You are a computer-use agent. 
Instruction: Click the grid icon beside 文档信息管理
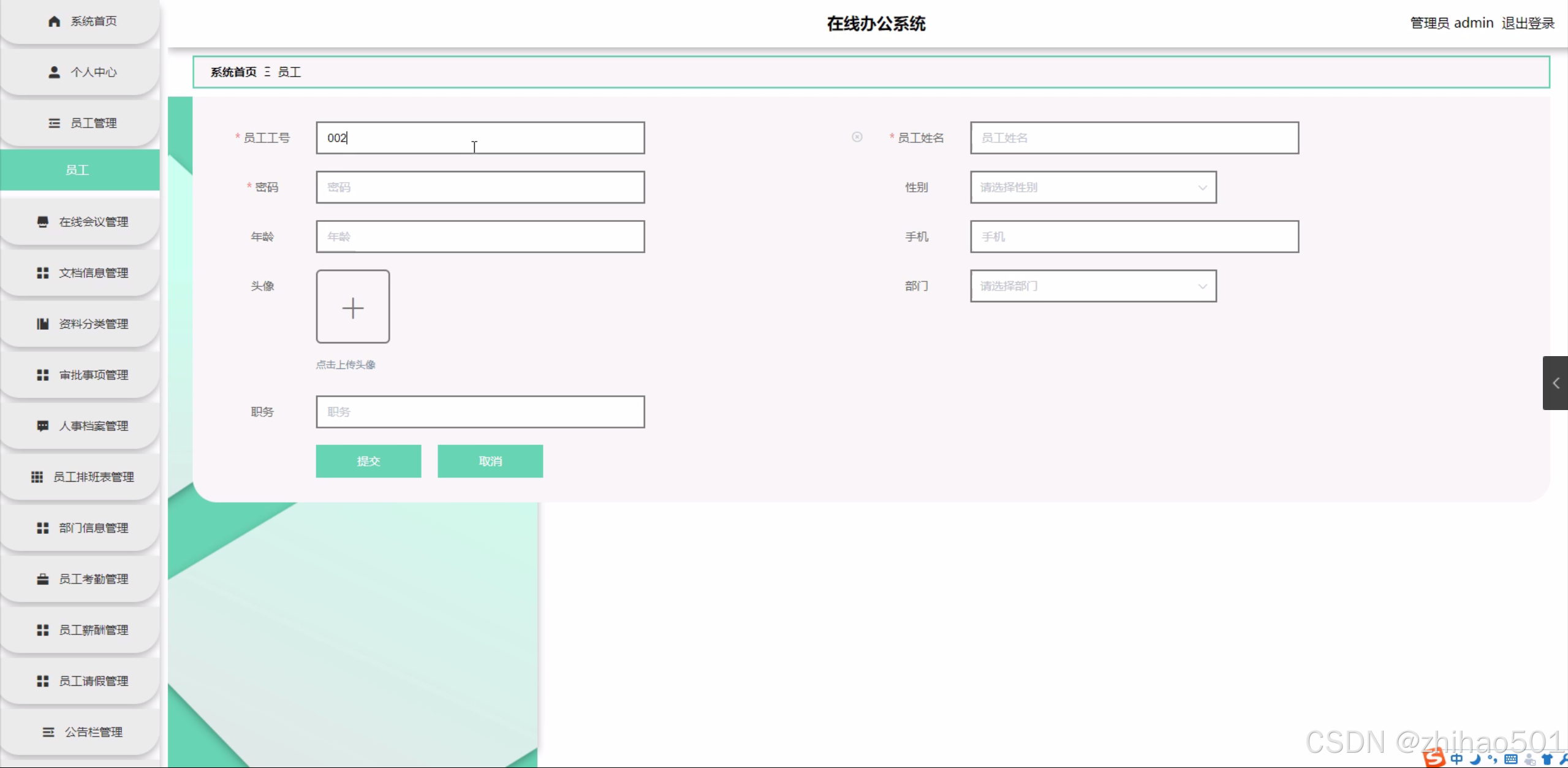42,273
